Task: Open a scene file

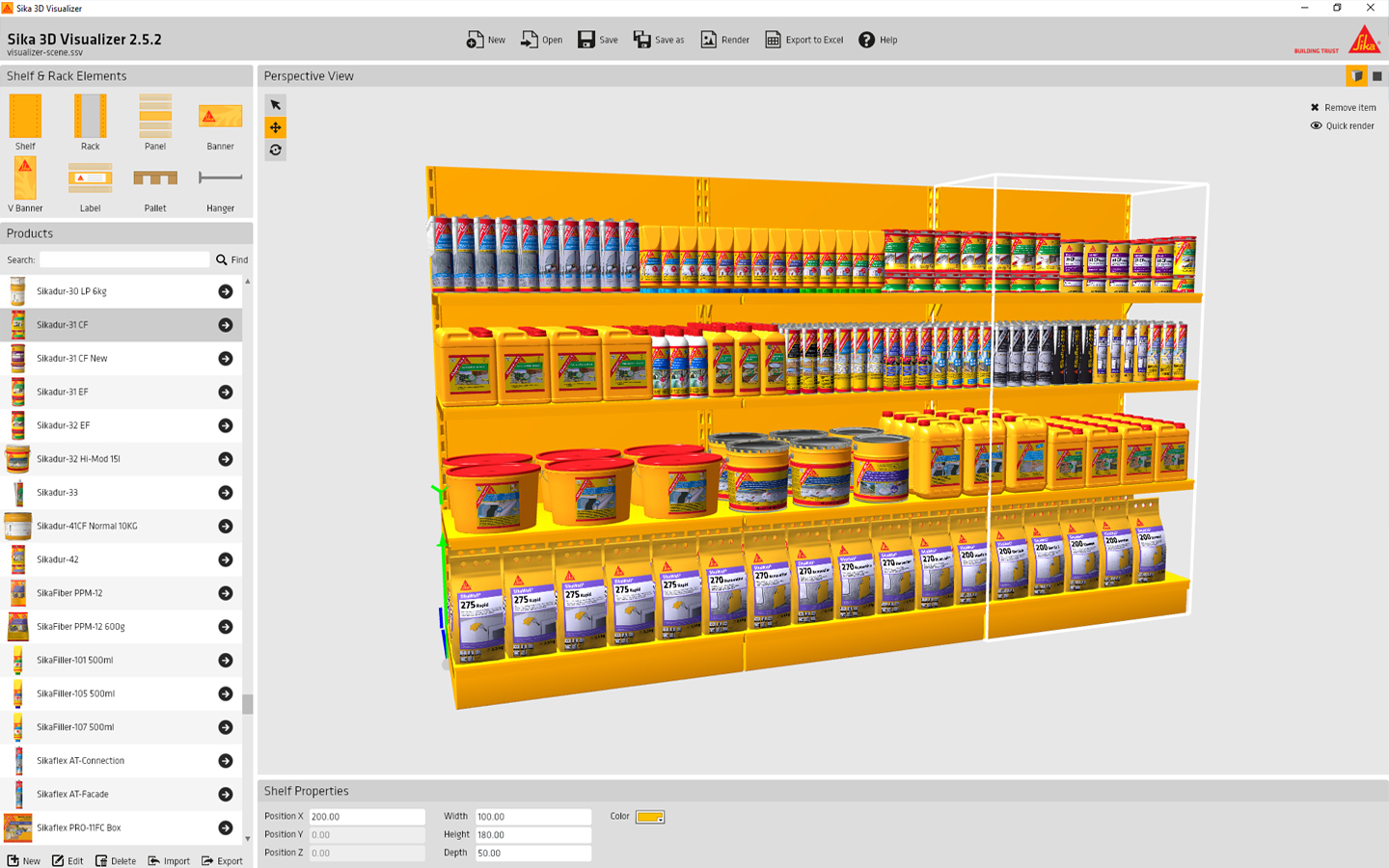Action: click(x=542, y=40)
